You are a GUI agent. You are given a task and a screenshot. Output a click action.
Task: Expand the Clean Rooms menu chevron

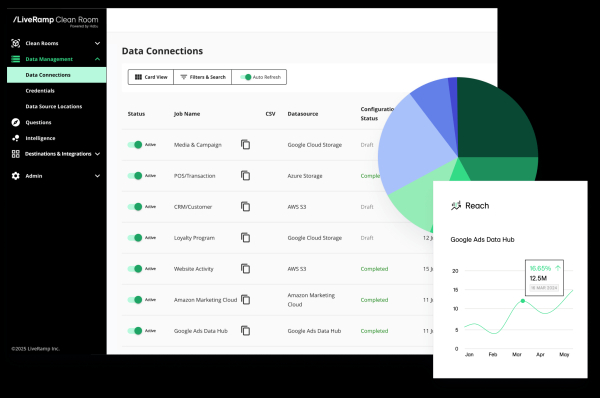coord(98,43)
